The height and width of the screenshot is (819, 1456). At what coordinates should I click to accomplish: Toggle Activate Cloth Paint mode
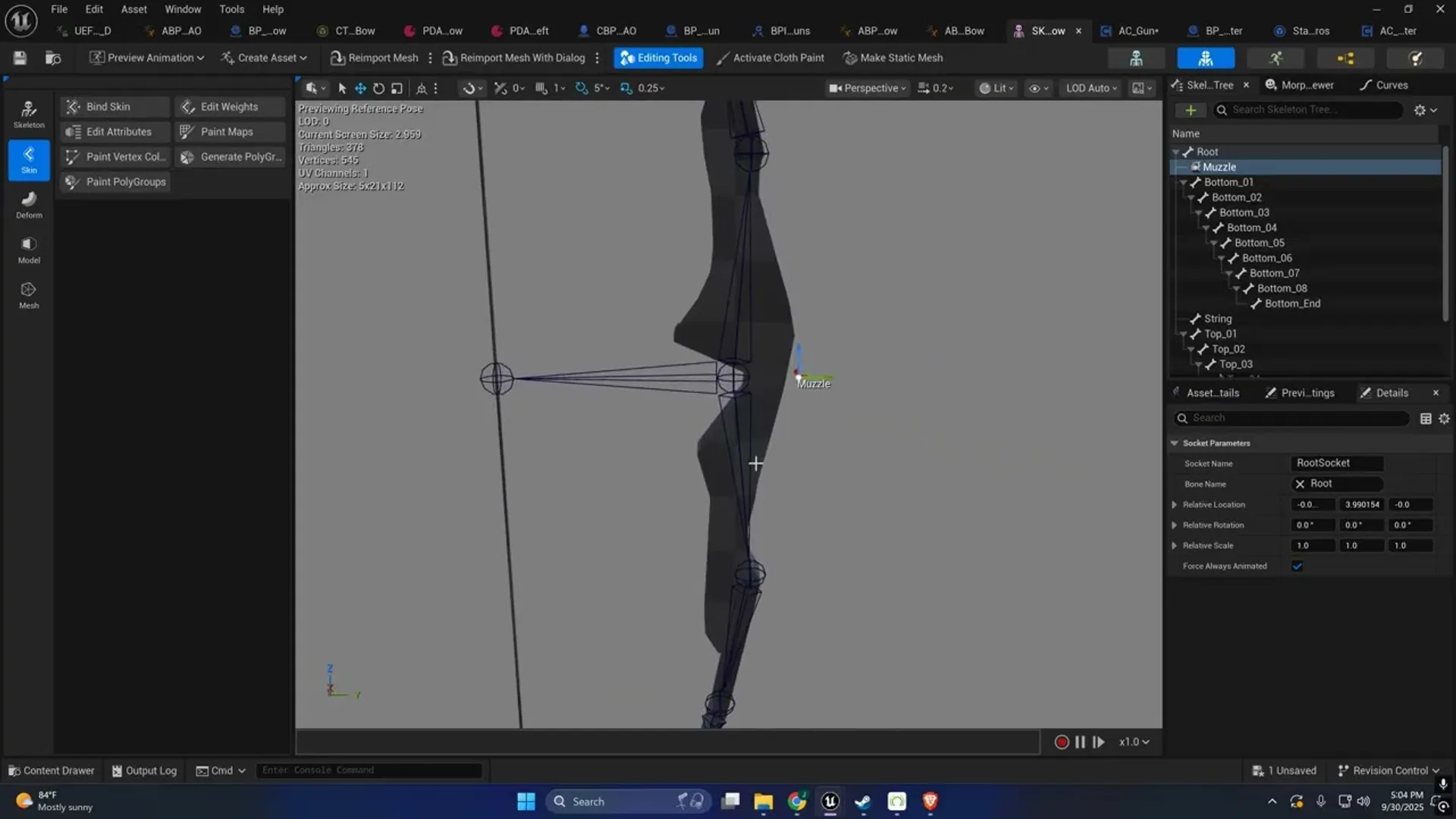[x=769, y=58]
